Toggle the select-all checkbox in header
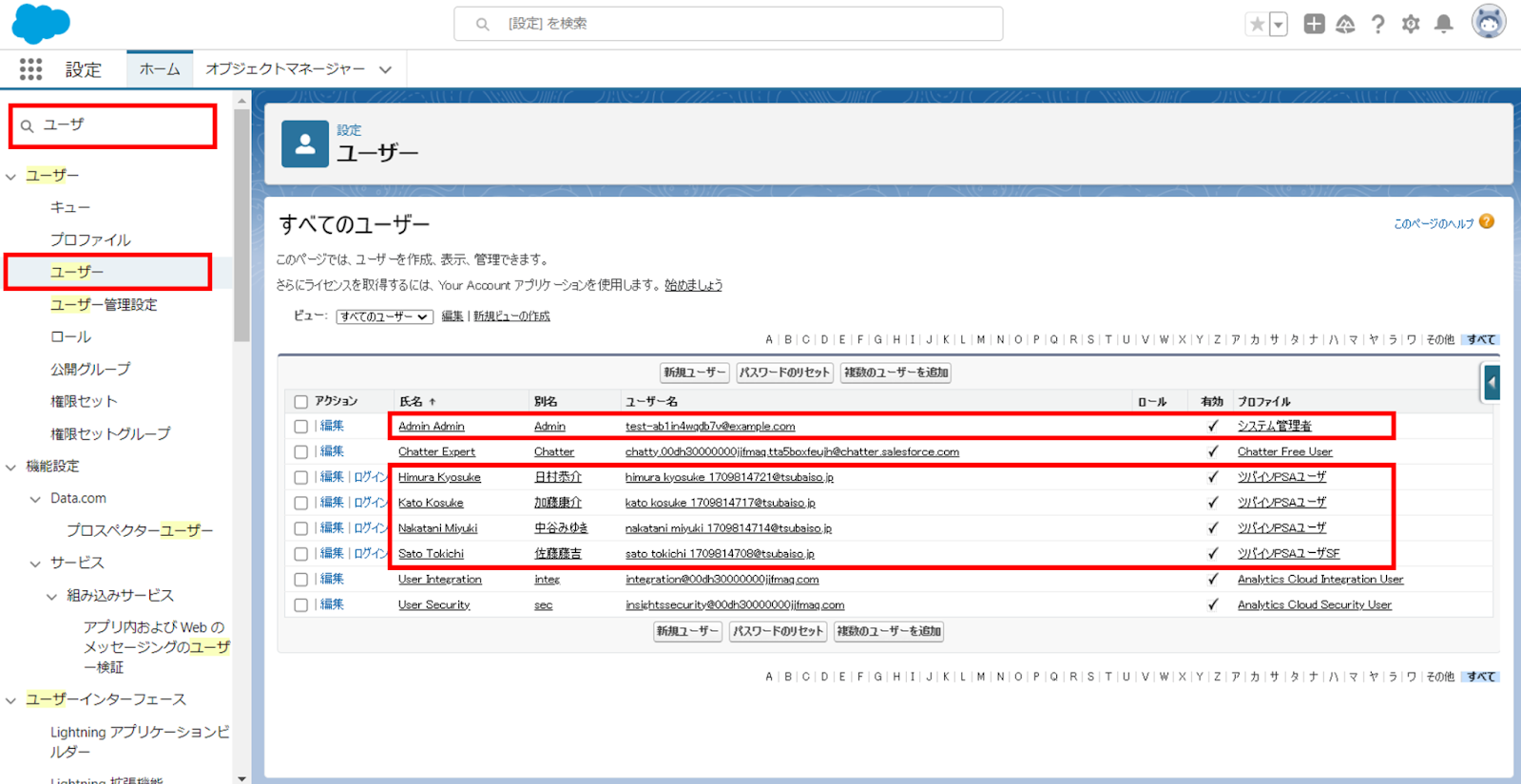 (x=301, y=402)
